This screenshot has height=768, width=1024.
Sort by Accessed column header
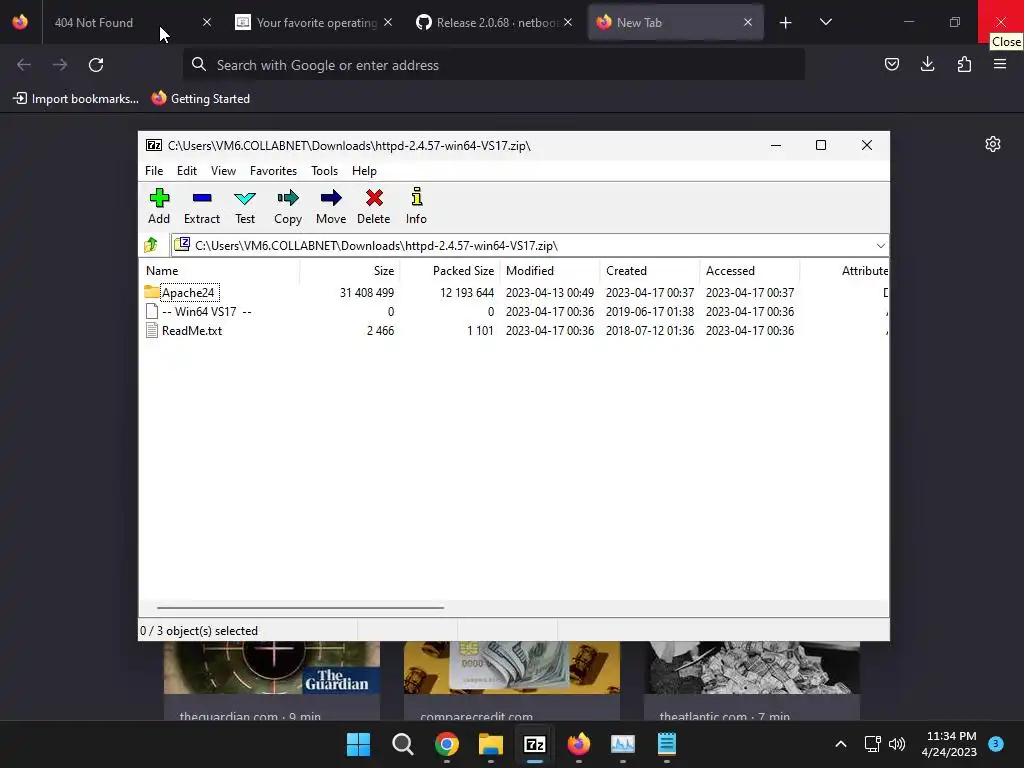[x=750, y=270]
